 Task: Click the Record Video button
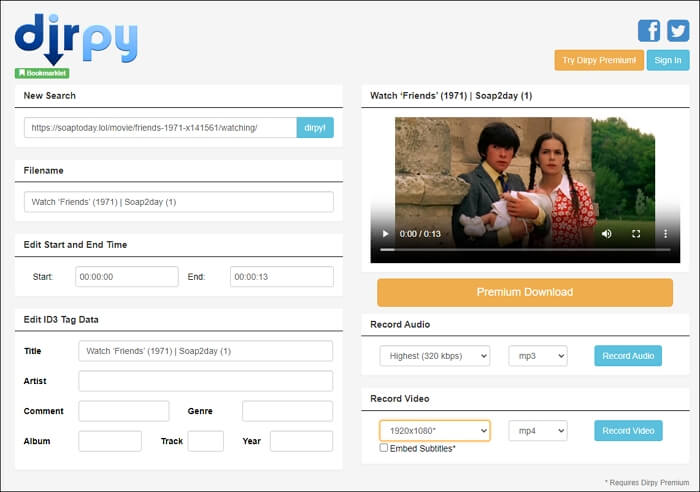click(628, 430)
